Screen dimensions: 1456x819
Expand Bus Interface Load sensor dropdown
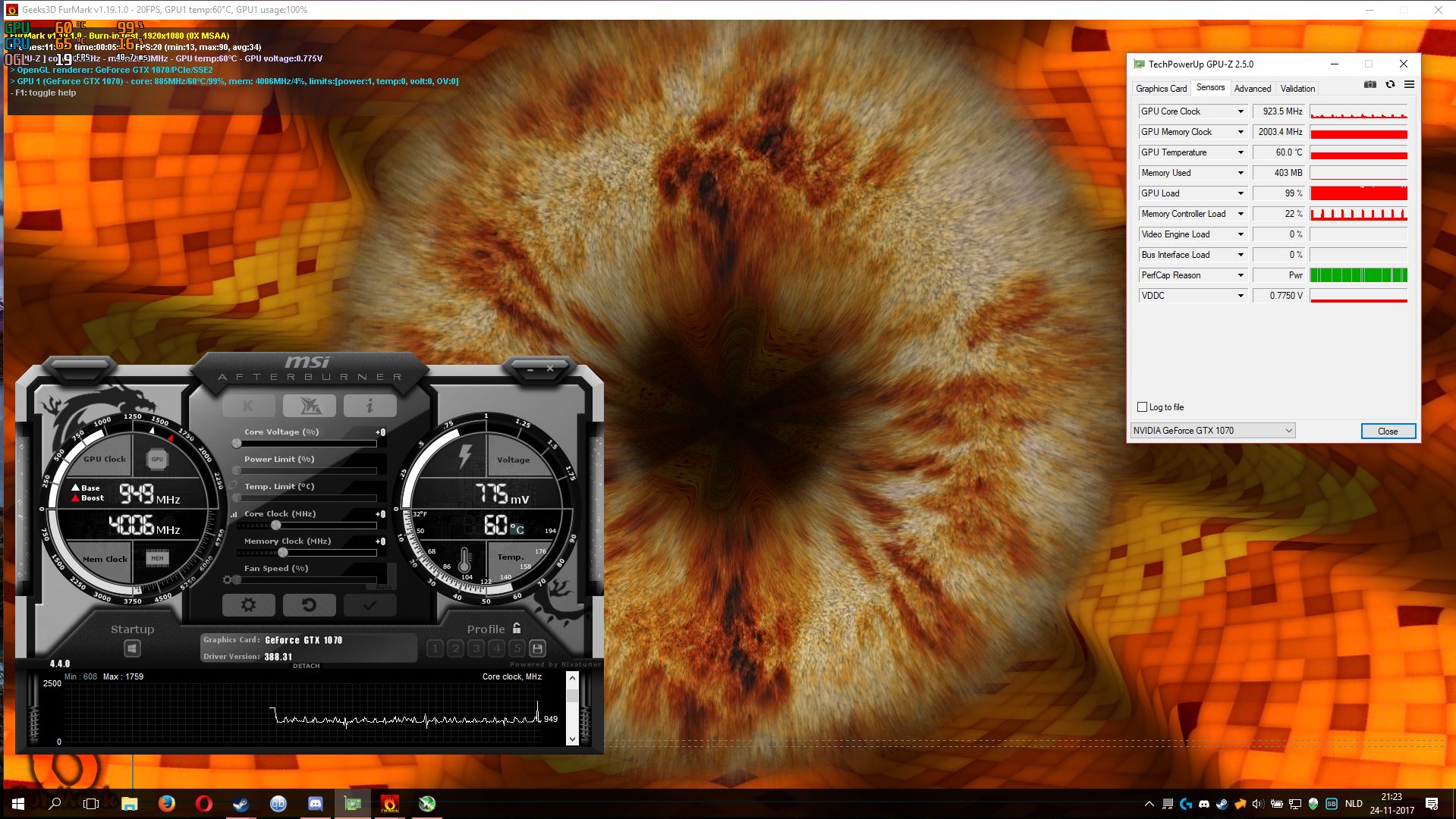point(1241,255)
